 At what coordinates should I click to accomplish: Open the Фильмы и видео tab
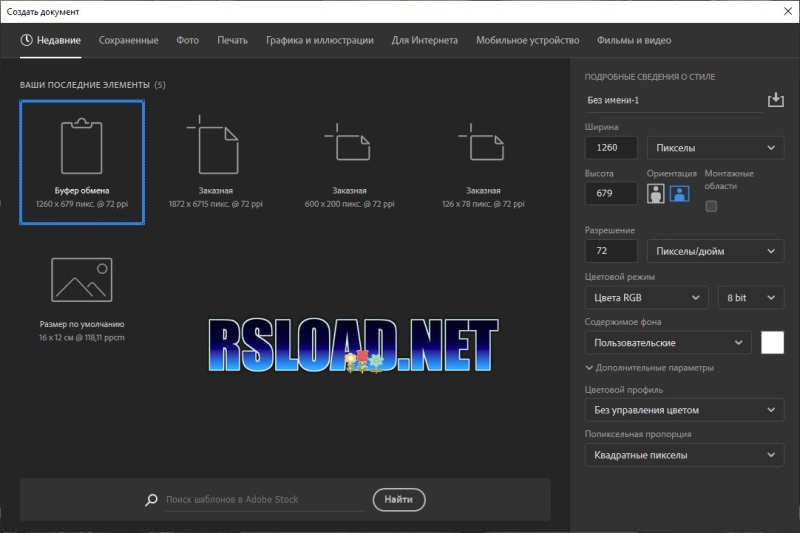pyautogui.click(x=634, y=40)
